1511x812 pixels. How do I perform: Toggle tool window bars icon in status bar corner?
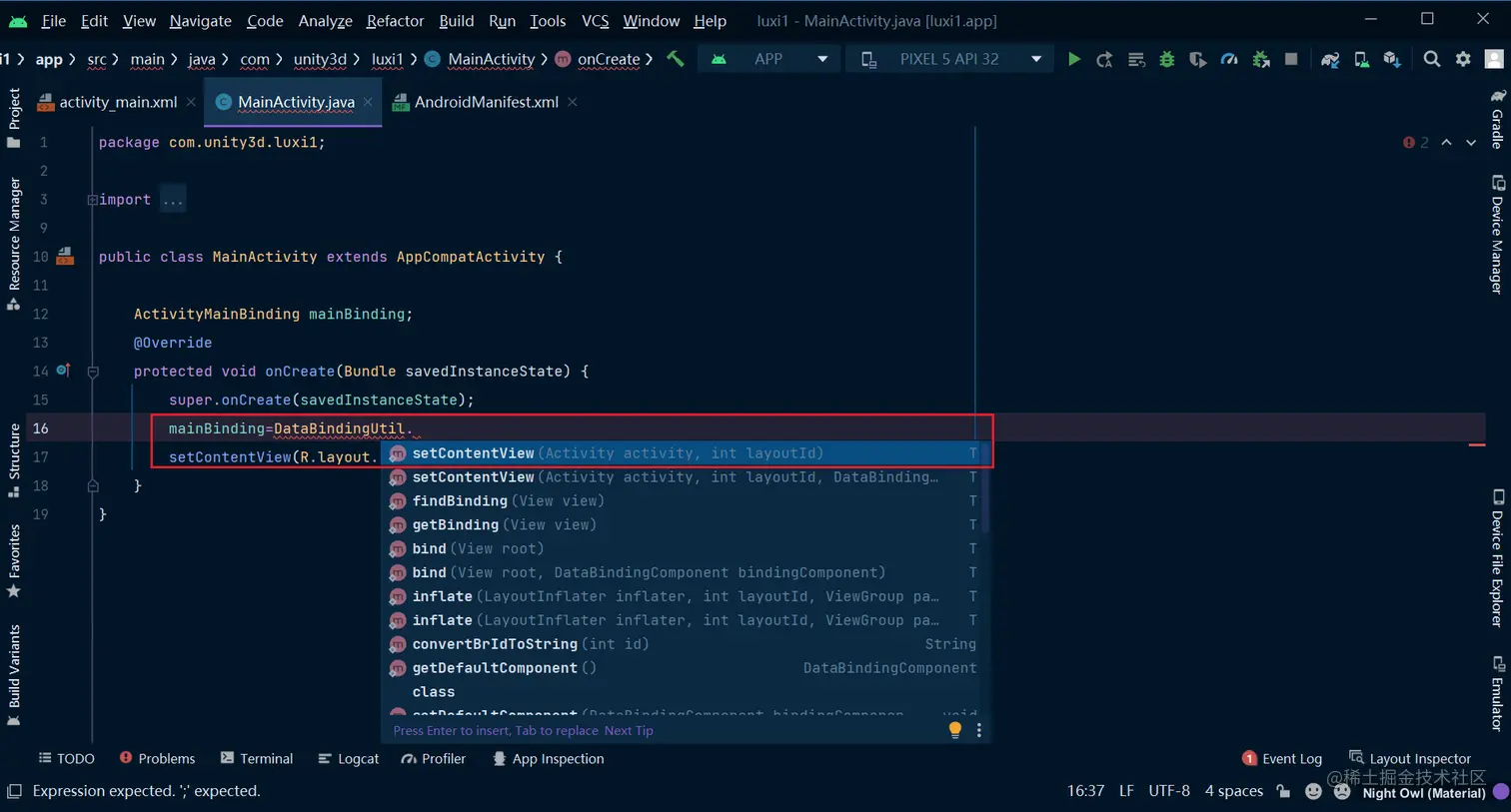tap(14, 791)
